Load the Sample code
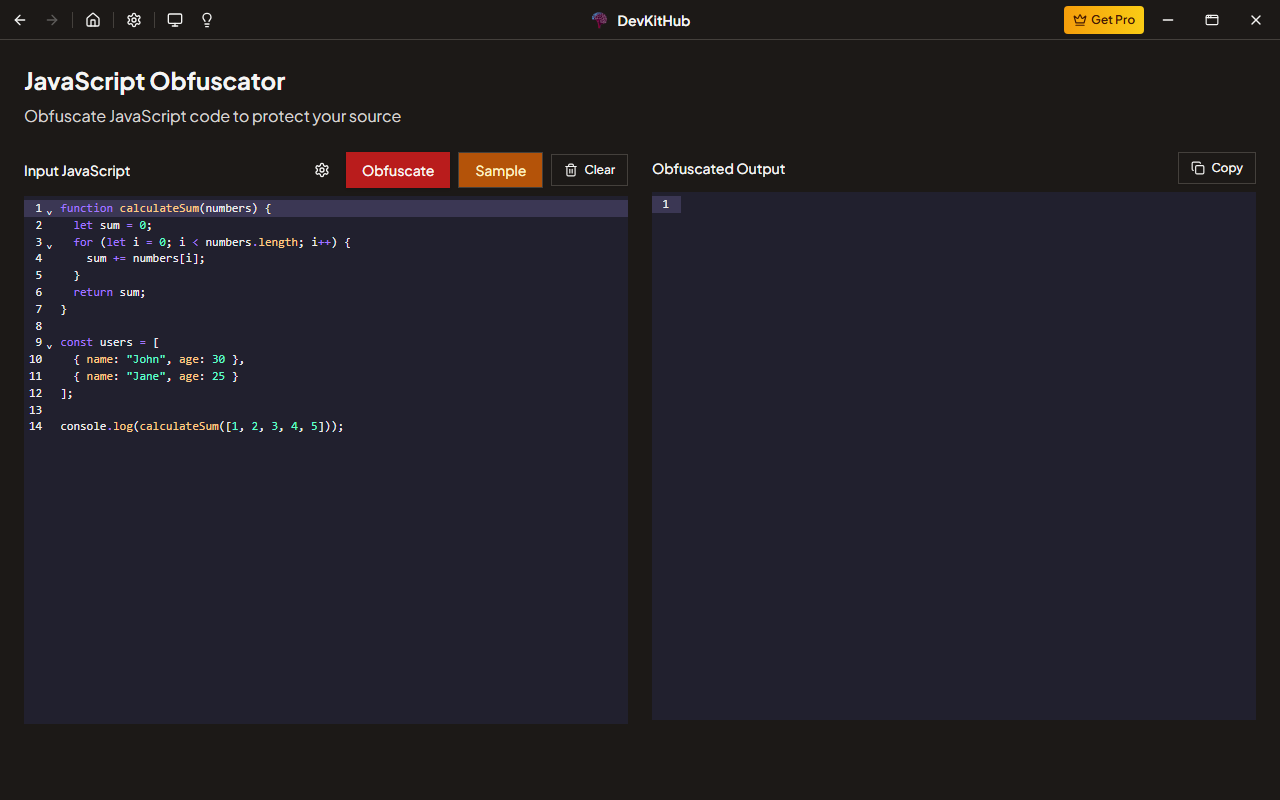The height and width of the screenshot is (800, 1280). (x=500, y=170)
